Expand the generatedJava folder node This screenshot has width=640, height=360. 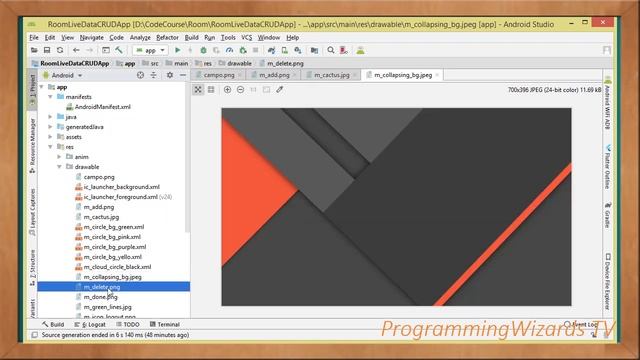click(50, 127)
